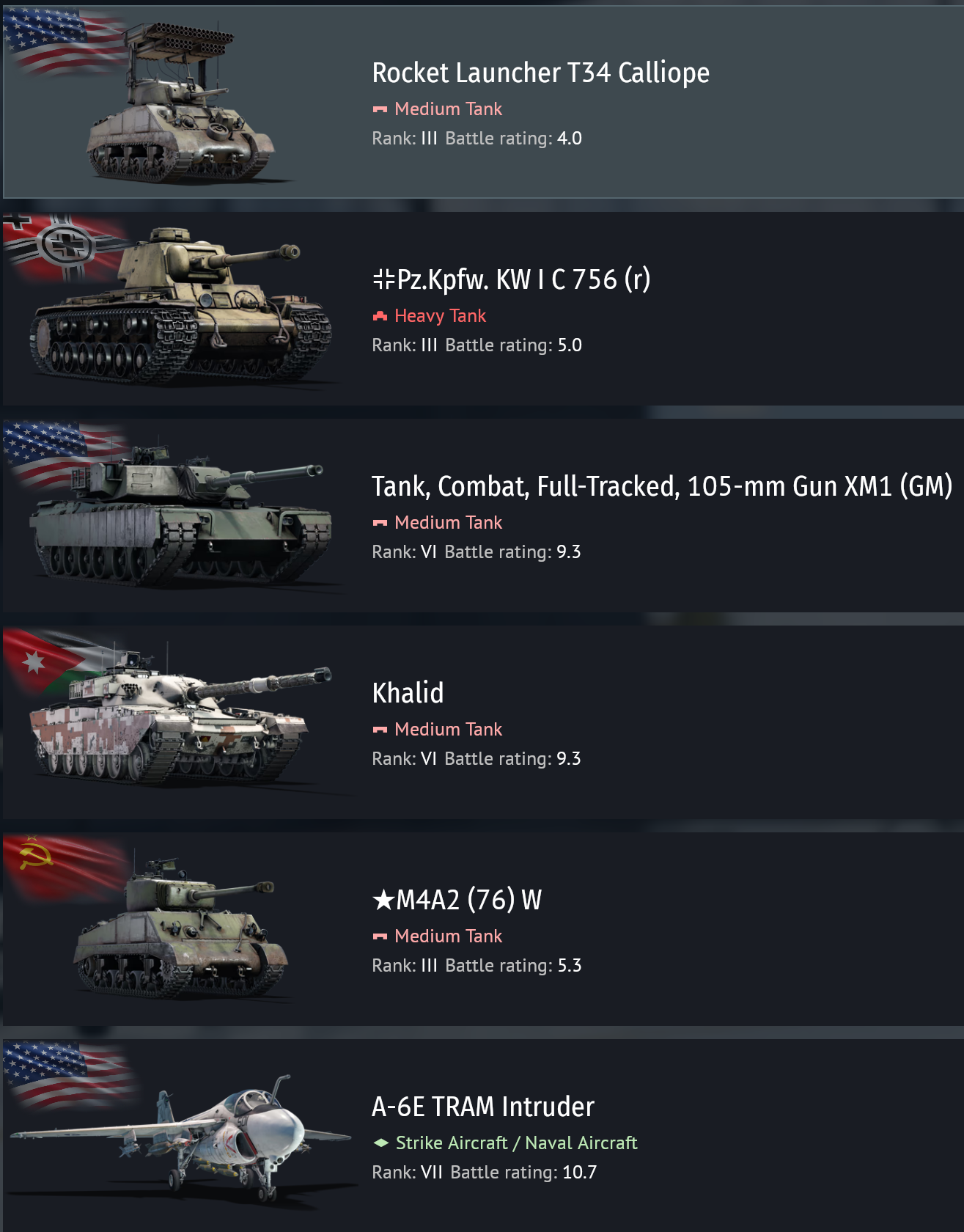964x1232 pixels.
Task: Click the medium tank icon under M4A2 (76) W
Action: click(380, 936)
